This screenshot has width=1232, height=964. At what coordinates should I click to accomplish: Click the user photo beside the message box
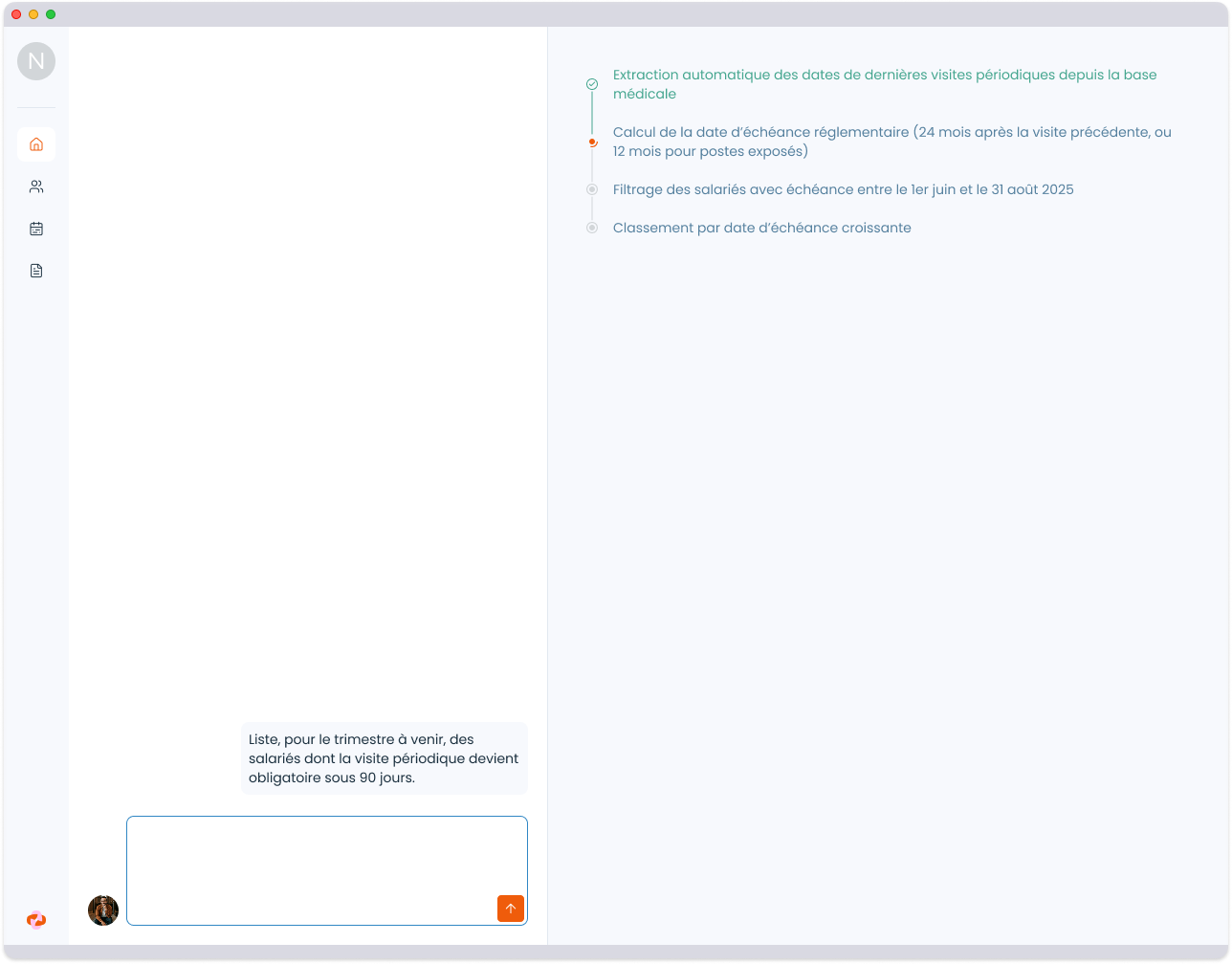point(103,910)
